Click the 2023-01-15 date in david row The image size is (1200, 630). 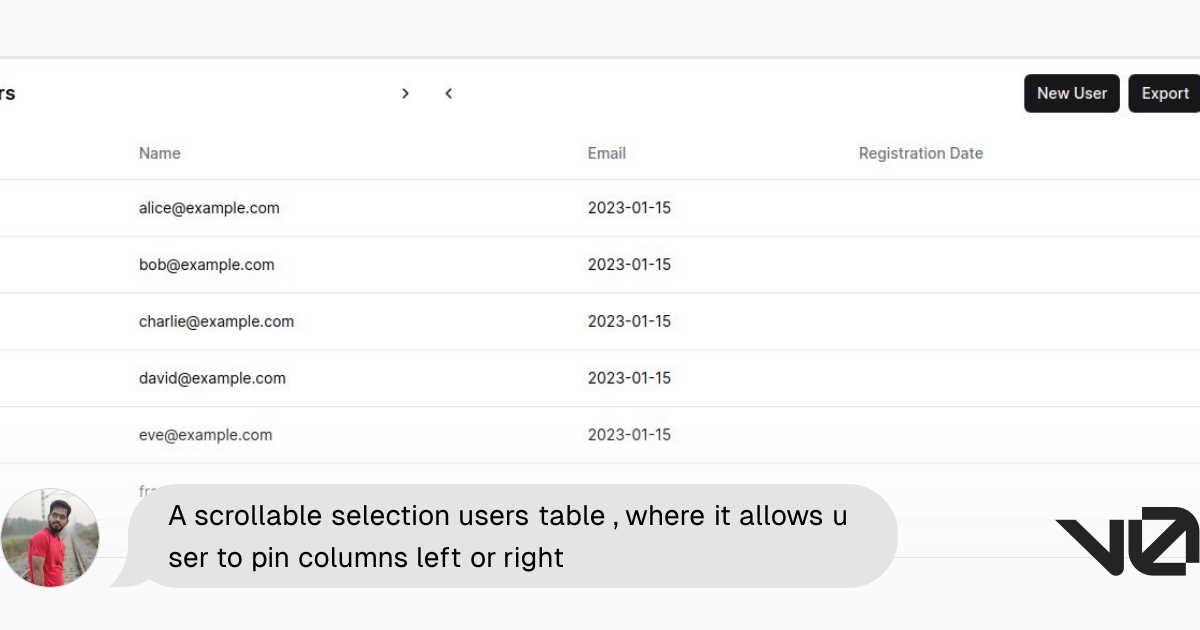[629, 378]
